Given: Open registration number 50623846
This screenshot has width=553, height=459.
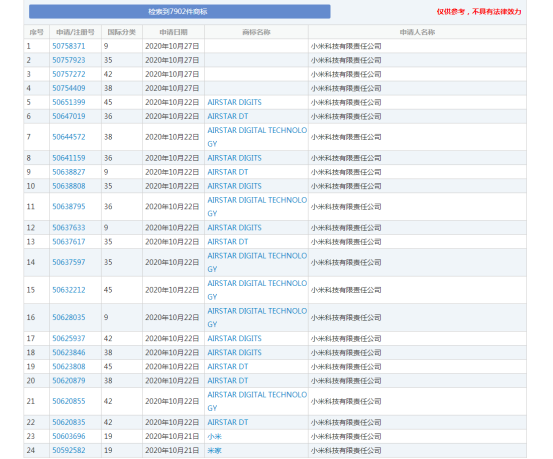Looking at the screenshot, I should point(69,352).
